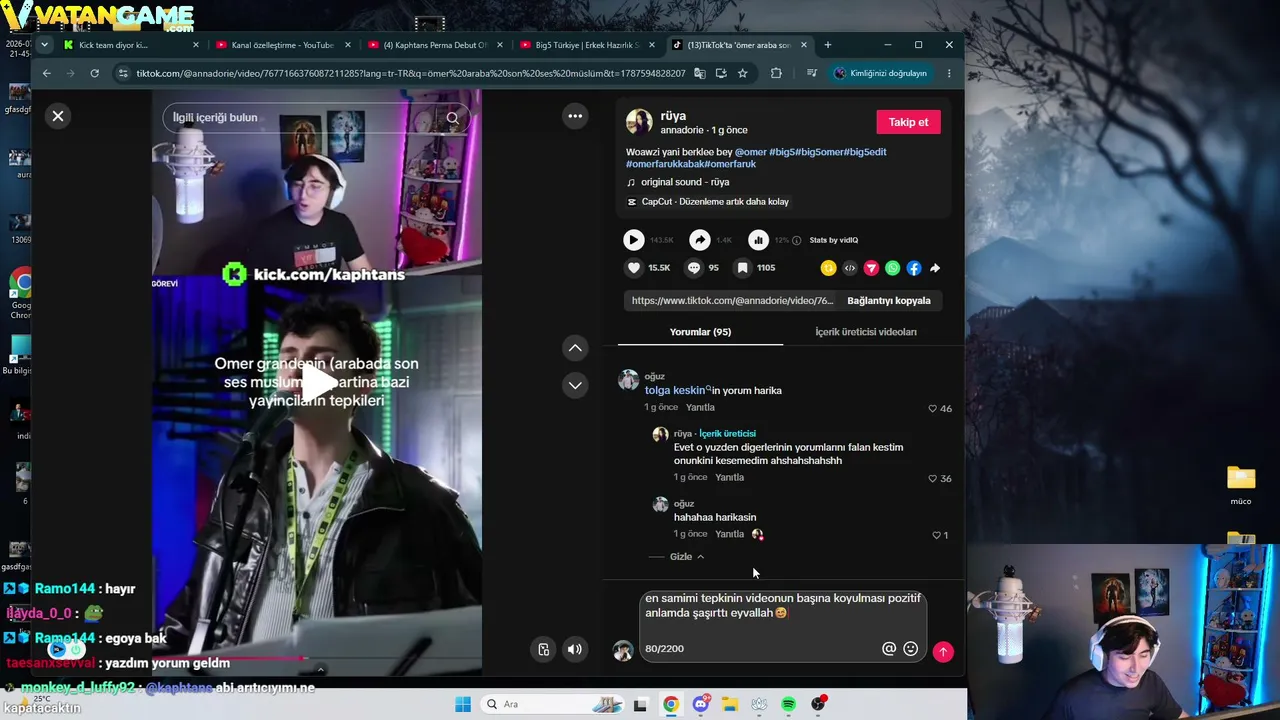This screenshot has width=1280, height=720.
Task: Like oğuz's hahahaa harikasin reply
Action: [937, 535]
